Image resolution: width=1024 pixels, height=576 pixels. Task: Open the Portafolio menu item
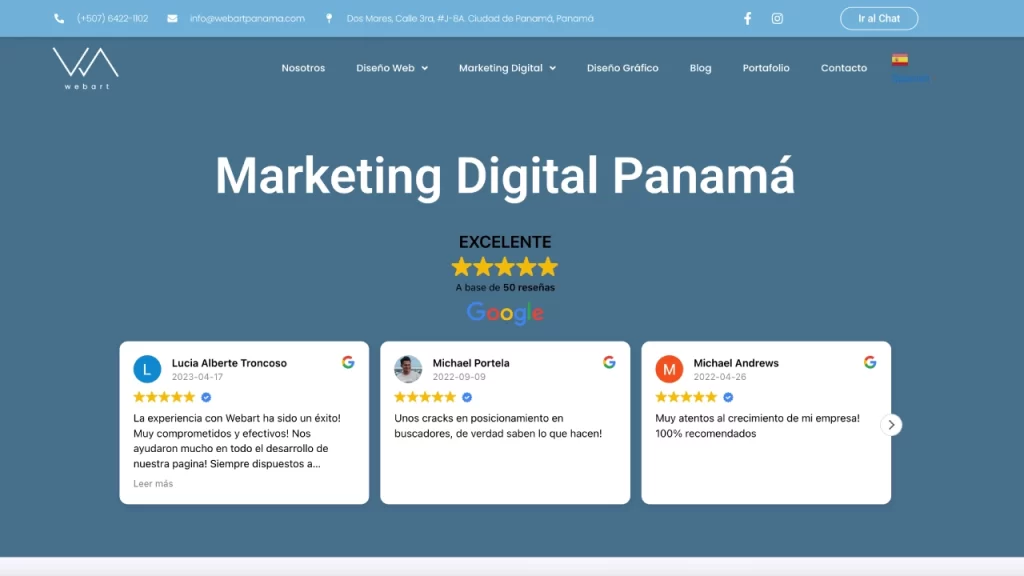coord(766,68)
